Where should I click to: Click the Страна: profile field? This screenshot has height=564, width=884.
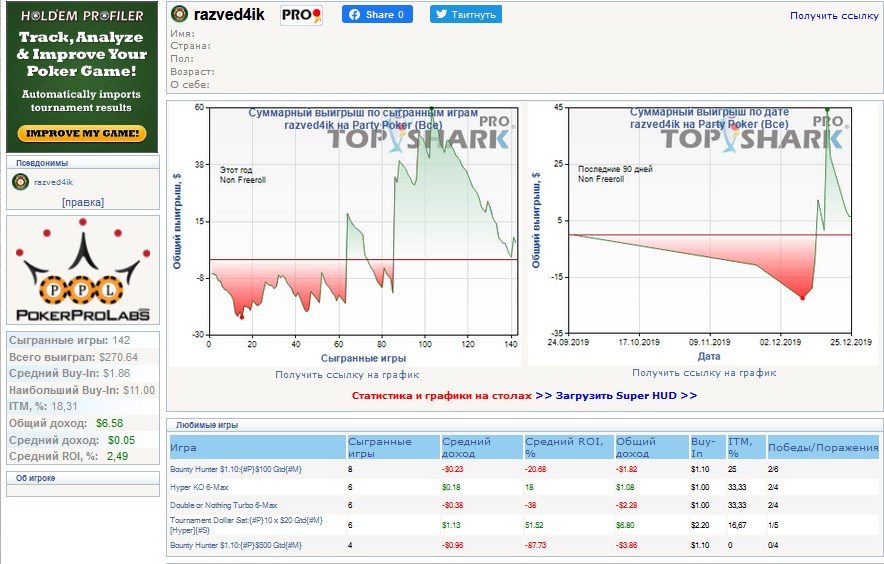tap(191, 46)
